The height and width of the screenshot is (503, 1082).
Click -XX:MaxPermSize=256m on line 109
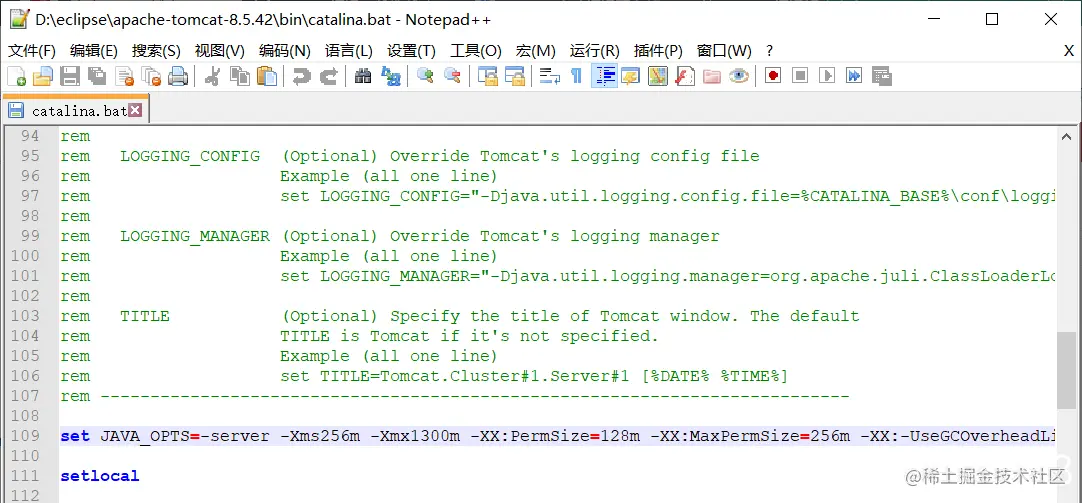click(x=750, y=436)
